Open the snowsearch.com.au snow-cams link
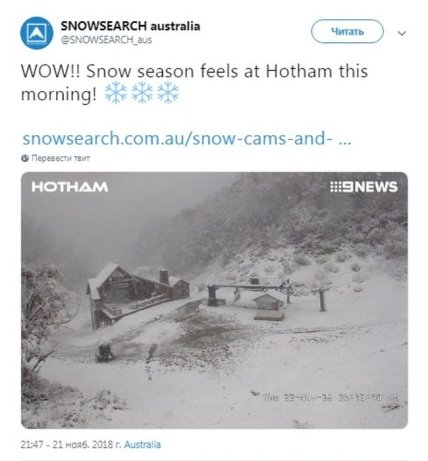This screenshot has height=461, width=428. click(x=187, y=138)
